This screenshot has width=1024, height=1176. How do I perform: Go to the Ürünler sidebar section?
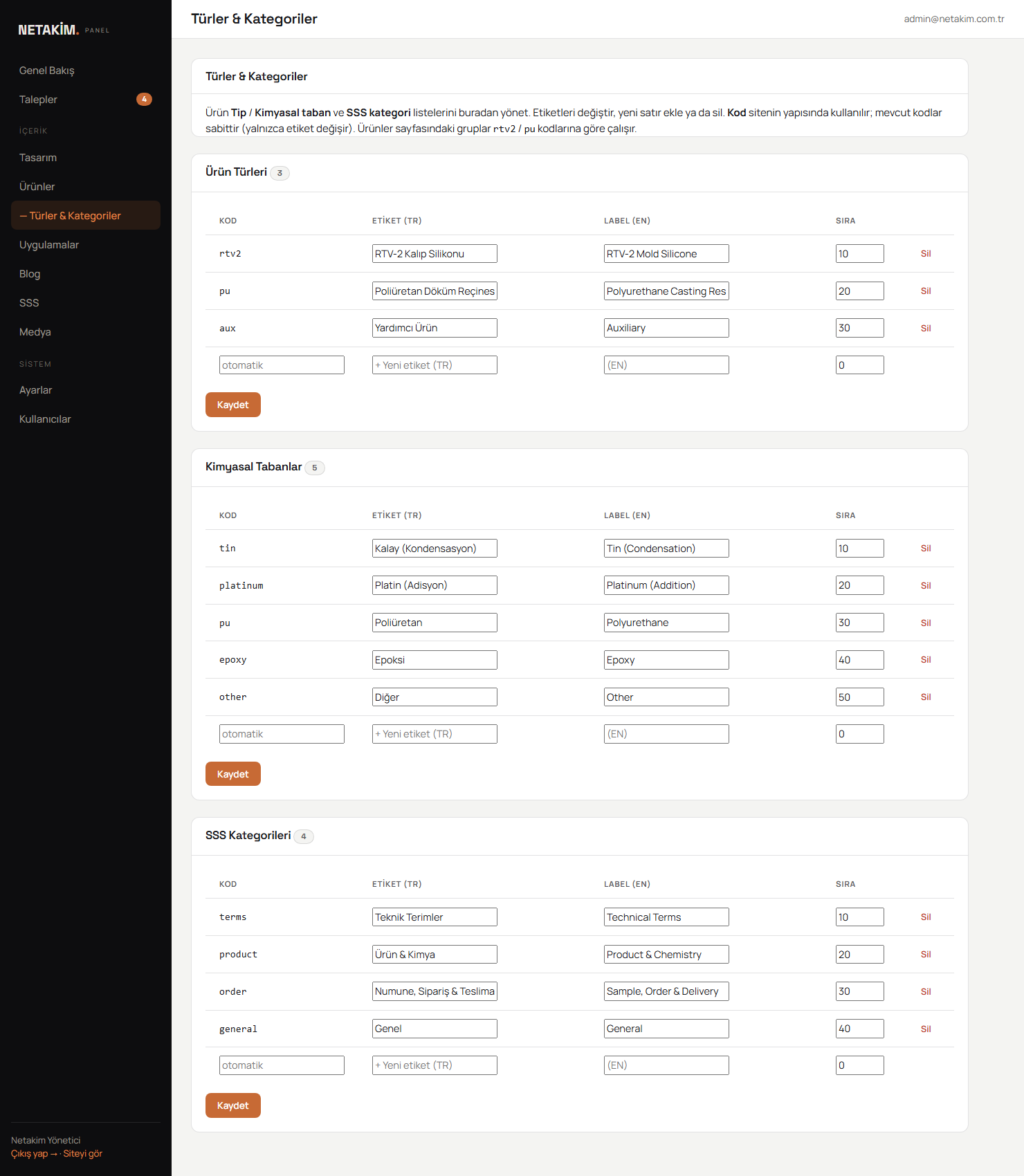pyautogui.click(x=86, y=187)
